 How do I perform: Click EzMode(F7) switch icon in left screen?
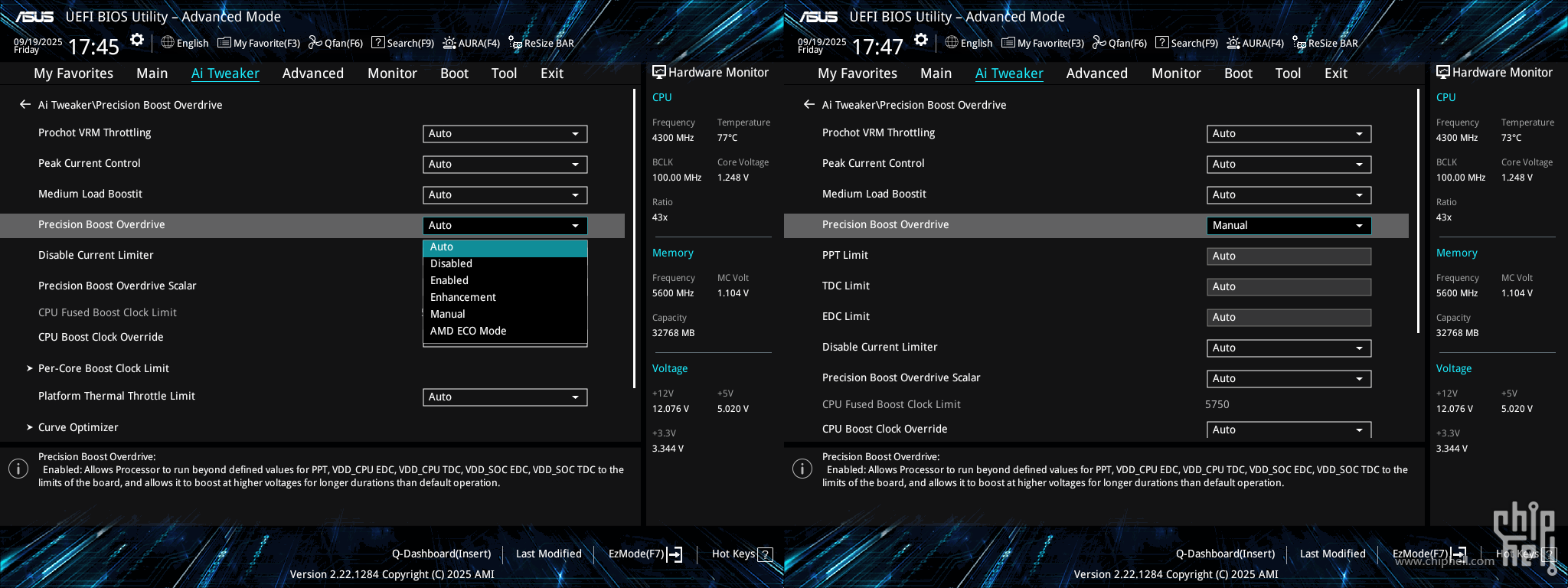[x=675, y=554]
